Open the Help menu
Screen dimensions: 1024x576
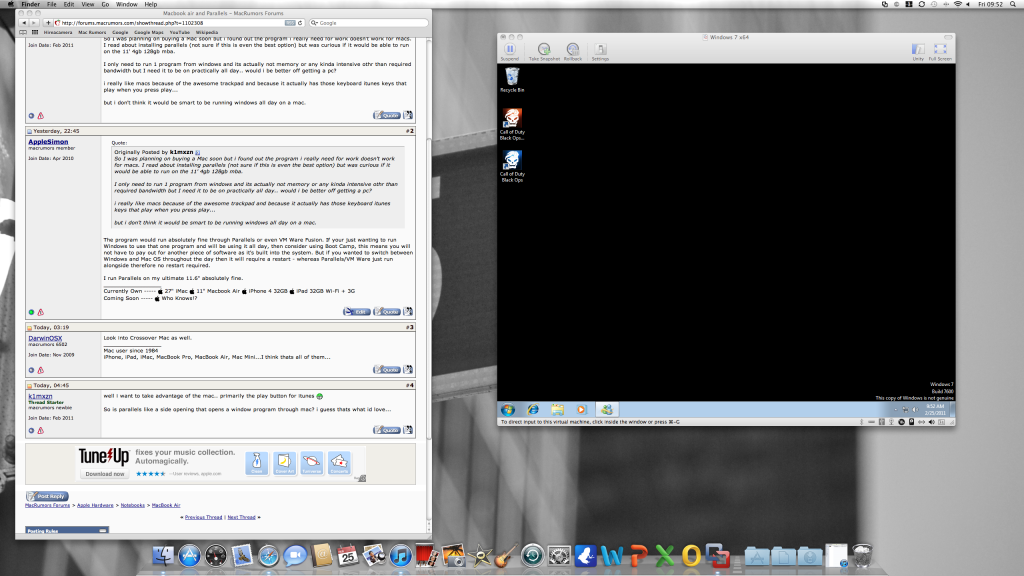(151, 4)
